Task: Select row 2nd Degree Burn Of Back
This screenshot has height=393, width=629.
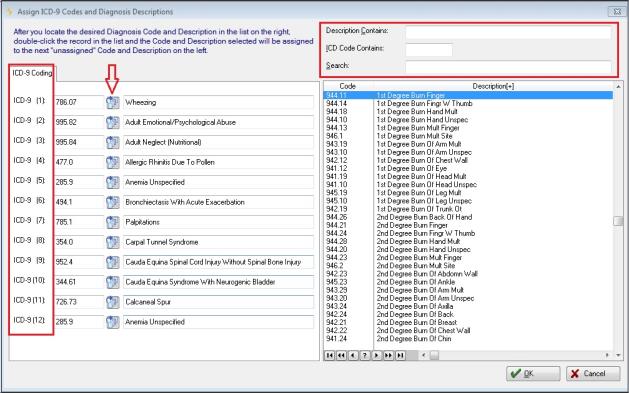Action: (468, 314)
